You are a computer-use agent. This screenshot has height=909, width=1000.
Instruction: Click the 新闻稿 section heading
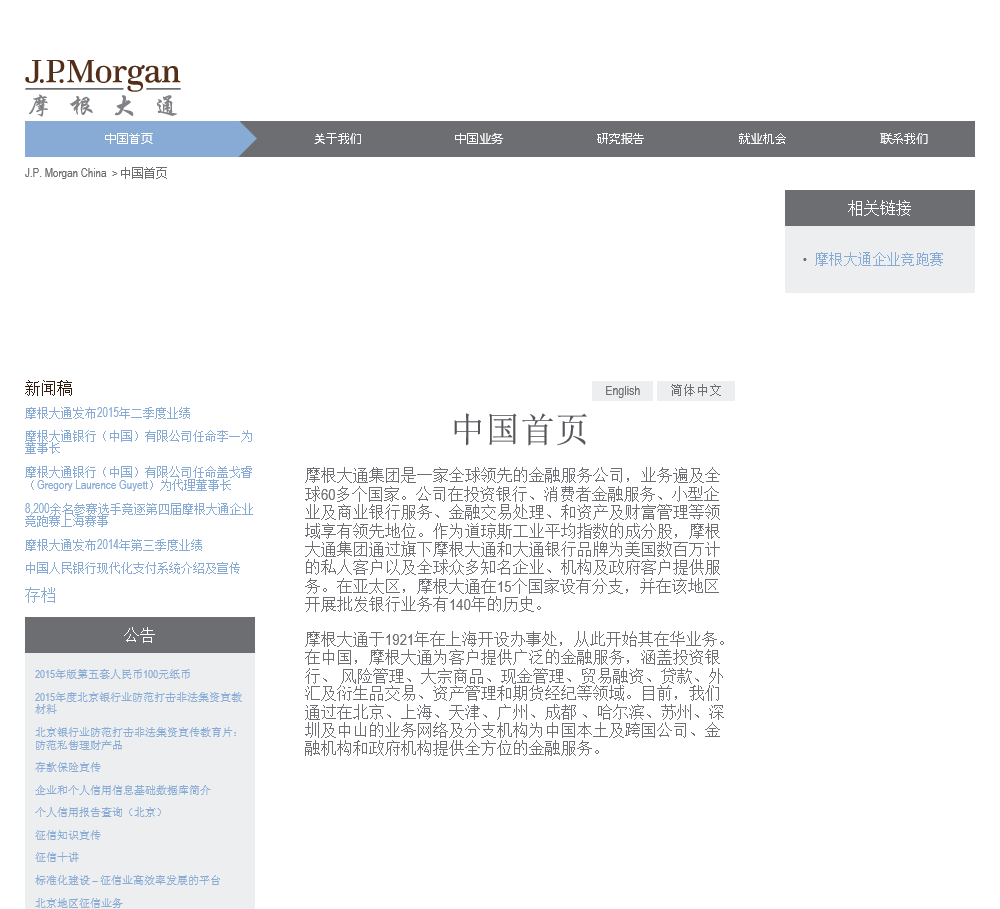point(48,388)
